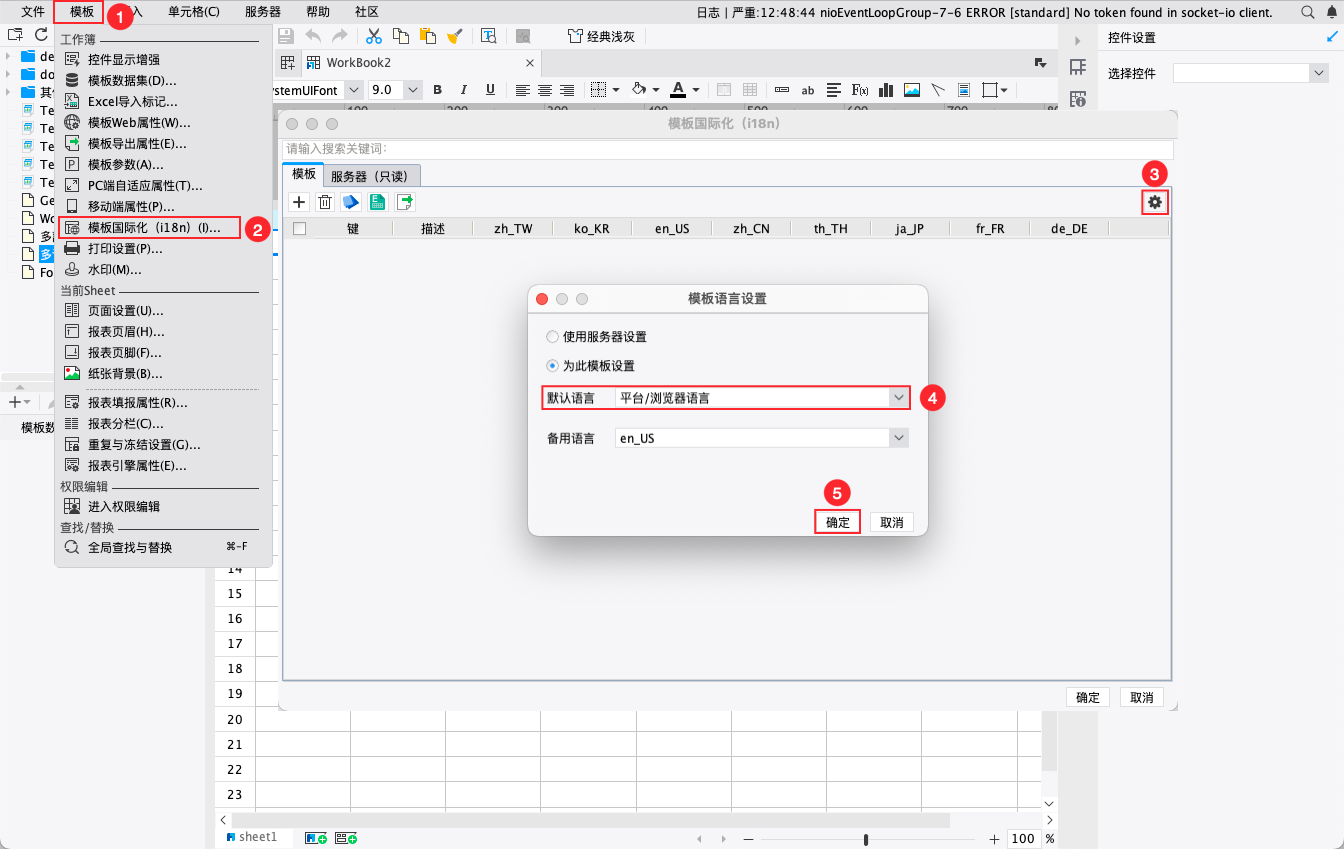Click 取消 at bottom of 模板国际化 dialog
The image size is (1344, 849).
click(x=1142, y=698)
